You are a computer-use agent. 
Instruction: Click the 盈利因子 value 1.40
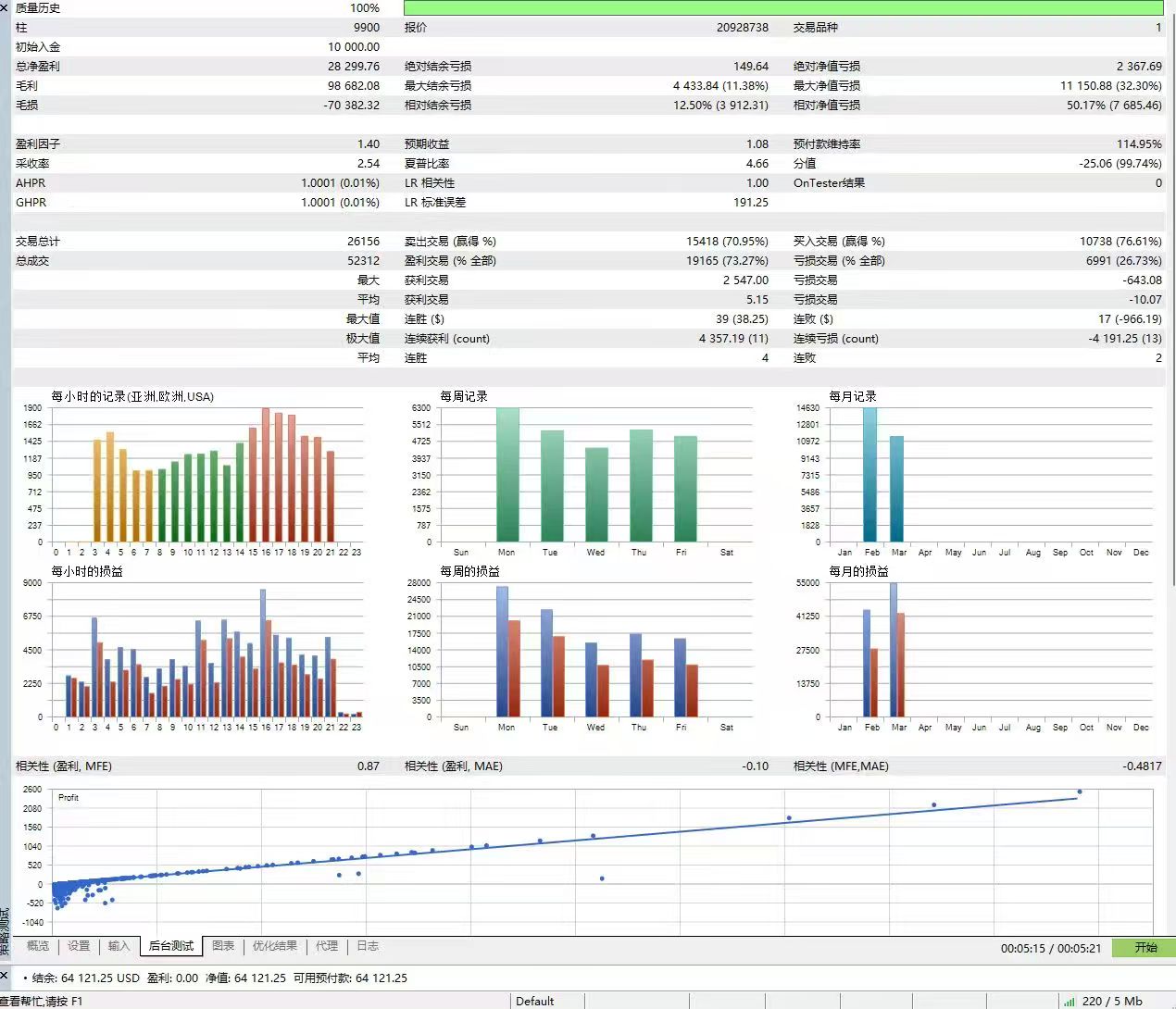(368, 144)
